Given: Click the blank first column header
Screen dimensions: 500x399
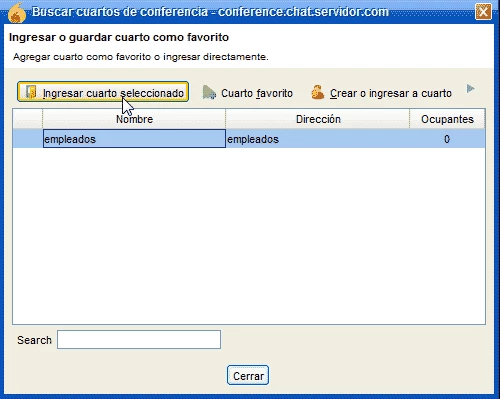Looking at the screenshot, I should click(28, 119).
